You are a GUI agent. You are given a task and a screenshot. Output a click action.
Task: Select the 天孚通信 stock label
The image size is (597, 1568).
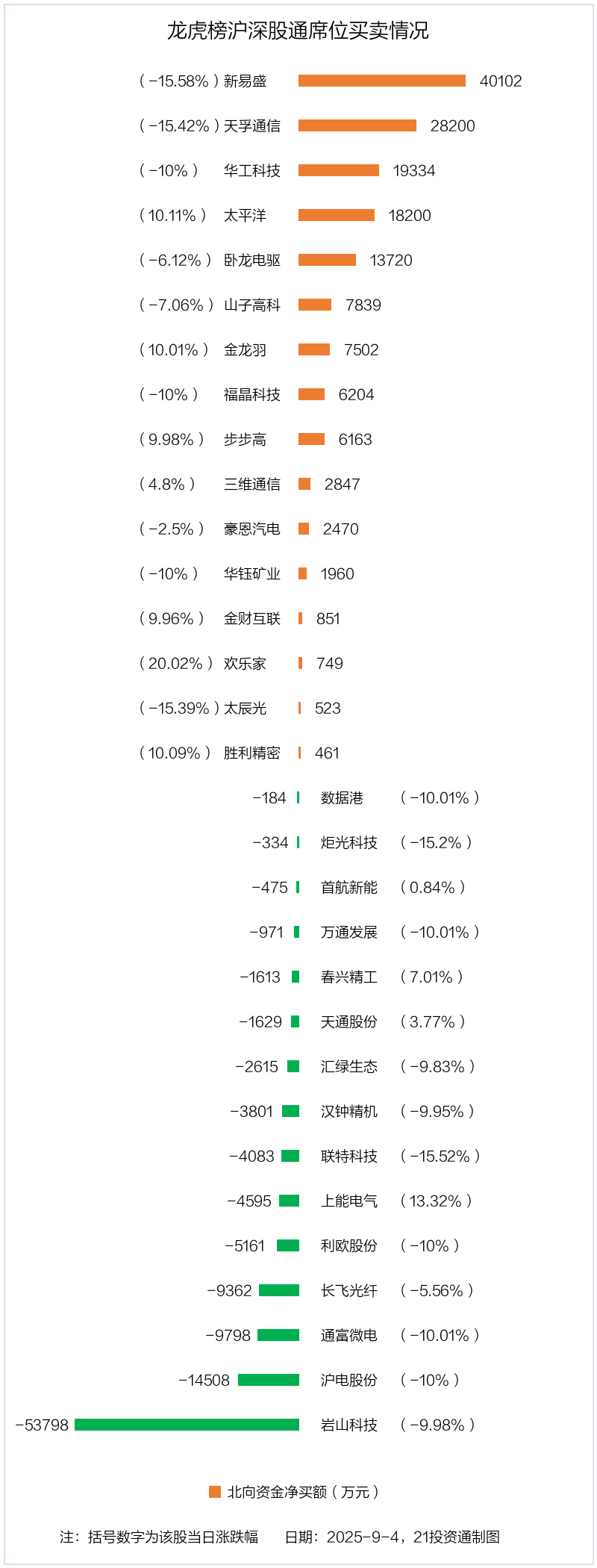coord(252,125)
